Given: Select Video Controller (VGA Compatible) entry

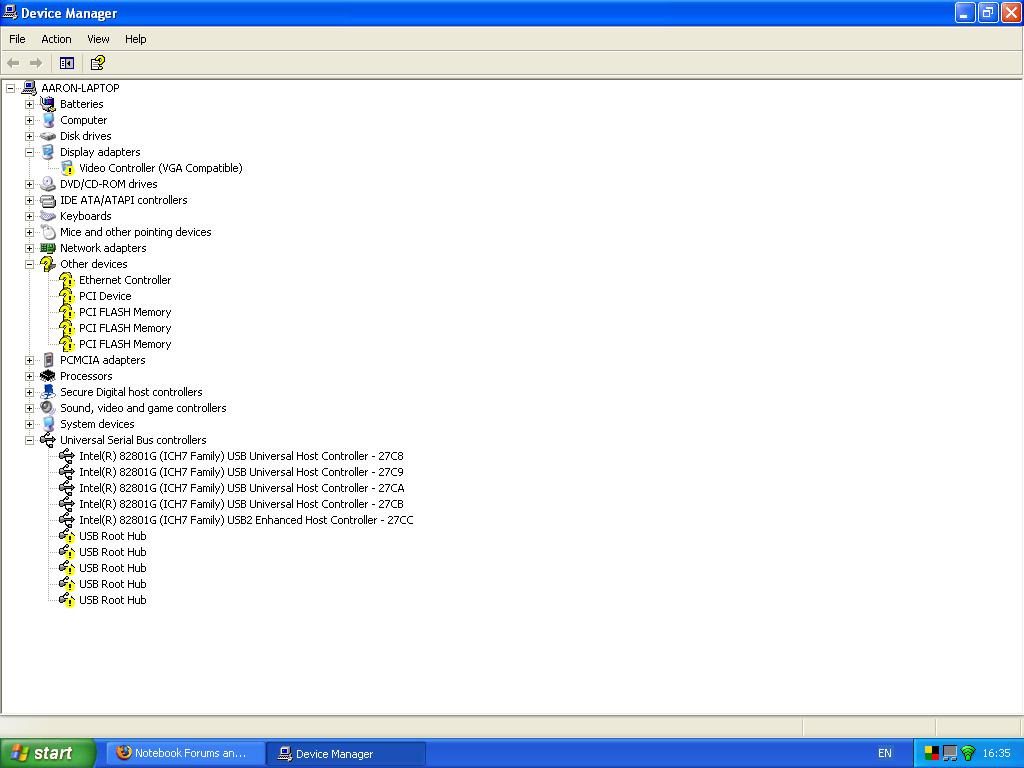Looking at the screenshot, I should [x=161, y=168].
